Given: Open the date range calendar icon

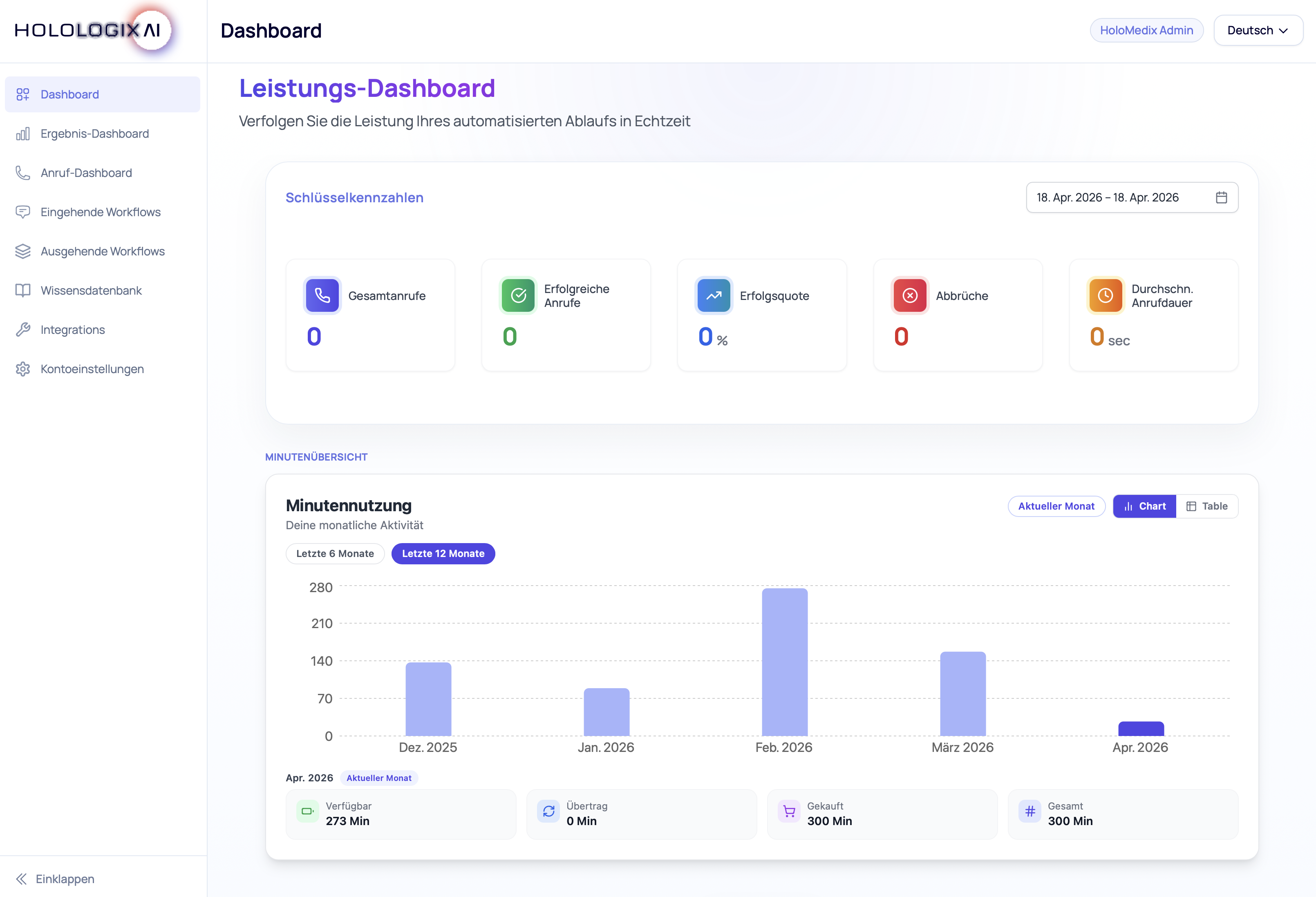Looking at the screenshot, I should (x=1222, y=198).
